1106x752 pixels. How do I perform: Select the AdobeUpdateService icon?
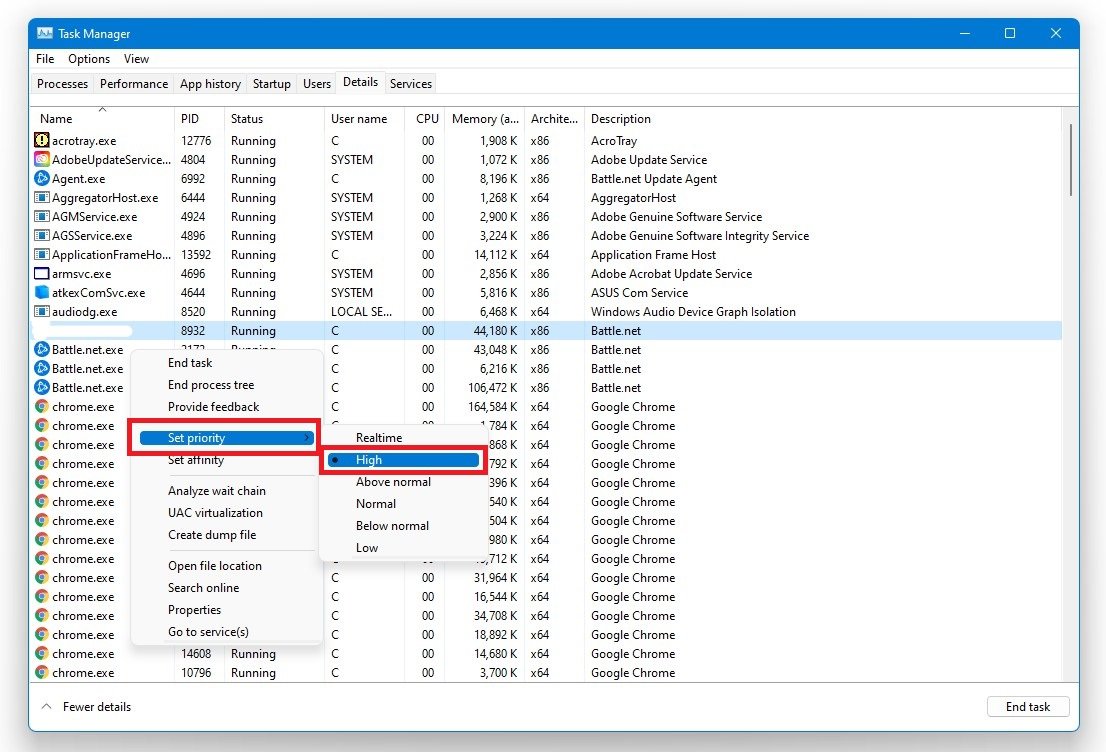(x=42, y=160)
